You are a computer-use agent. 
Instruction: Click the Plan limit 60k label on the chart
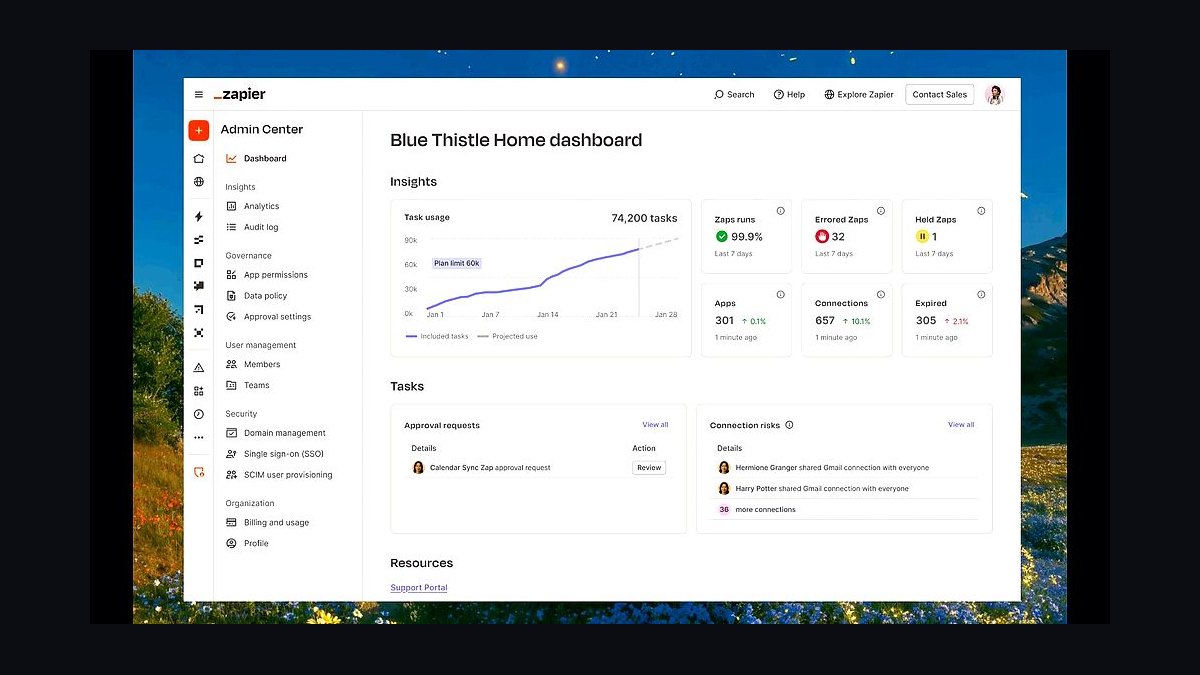click(457, 263)
